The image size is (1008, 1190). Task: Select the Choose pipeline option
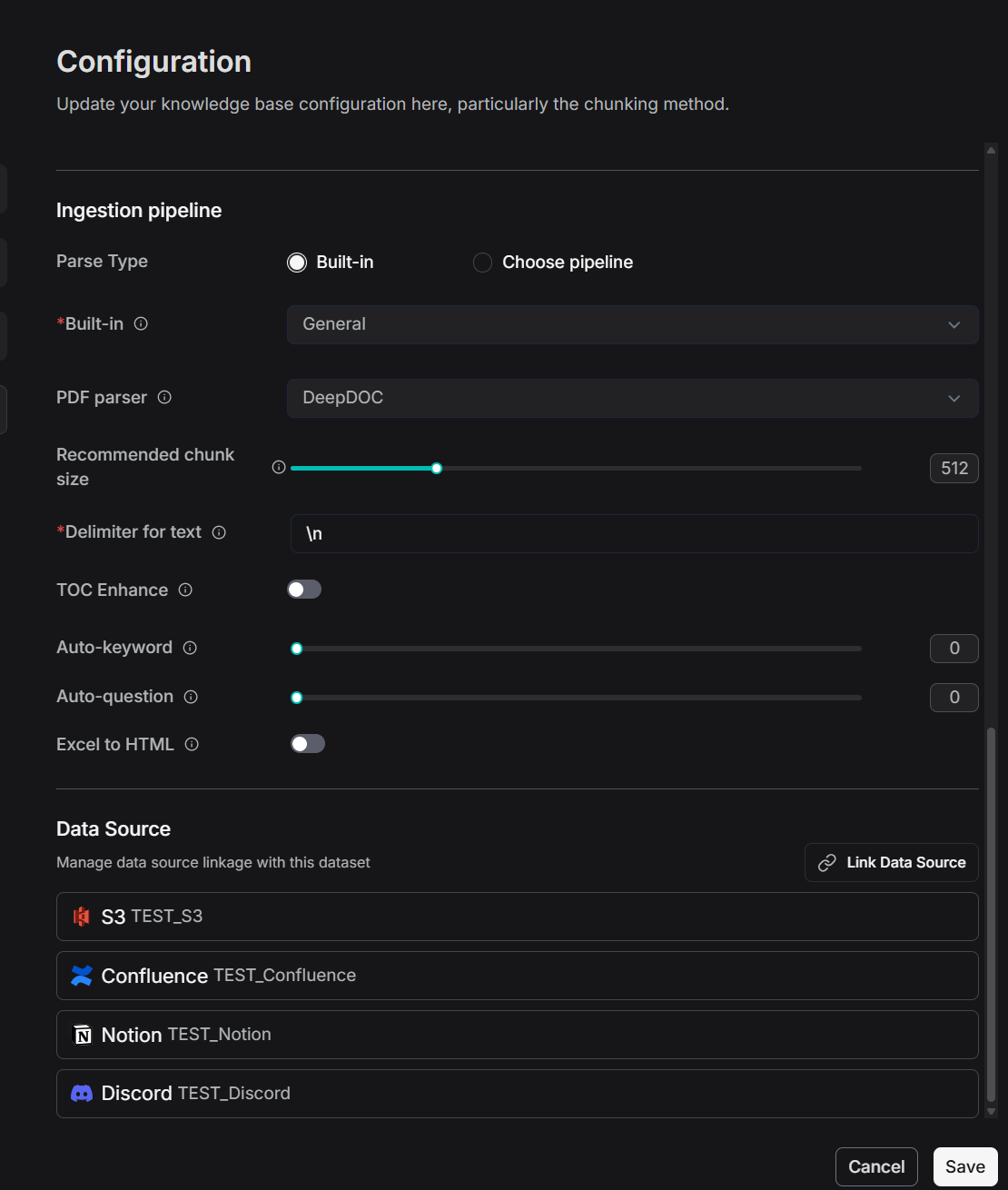(x=482, y=262)
